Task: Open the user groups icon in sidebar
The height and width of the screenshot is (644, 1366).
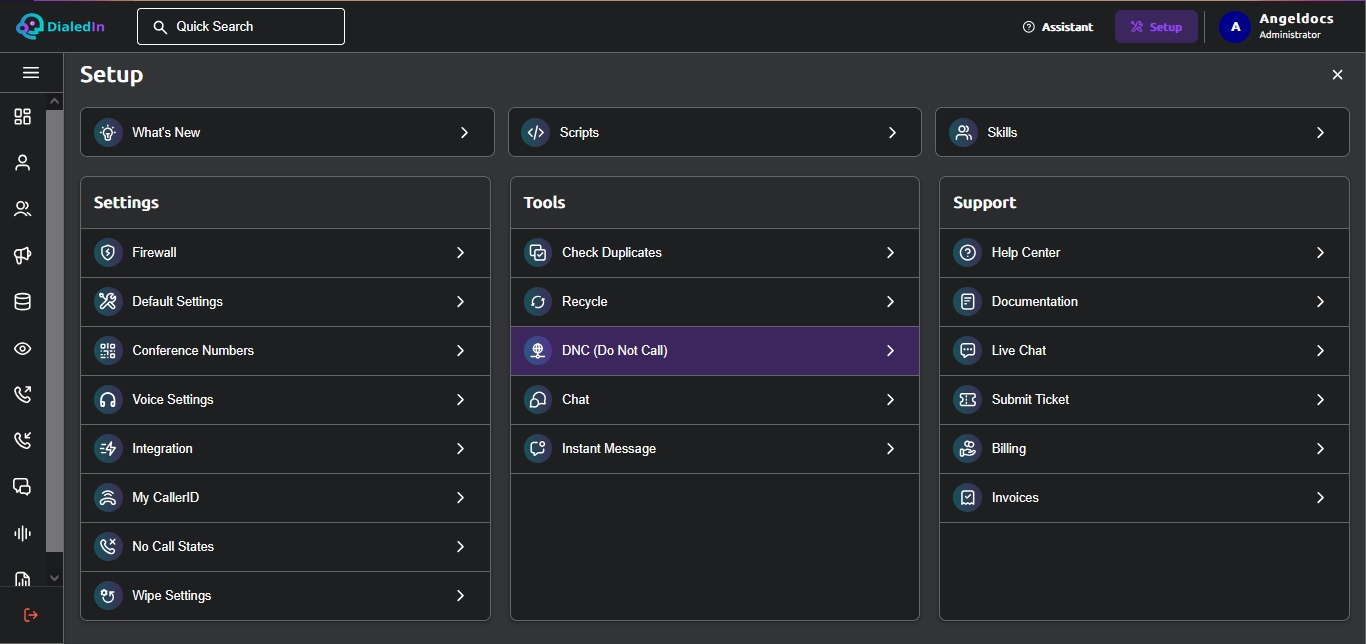Action: (22, 209)
